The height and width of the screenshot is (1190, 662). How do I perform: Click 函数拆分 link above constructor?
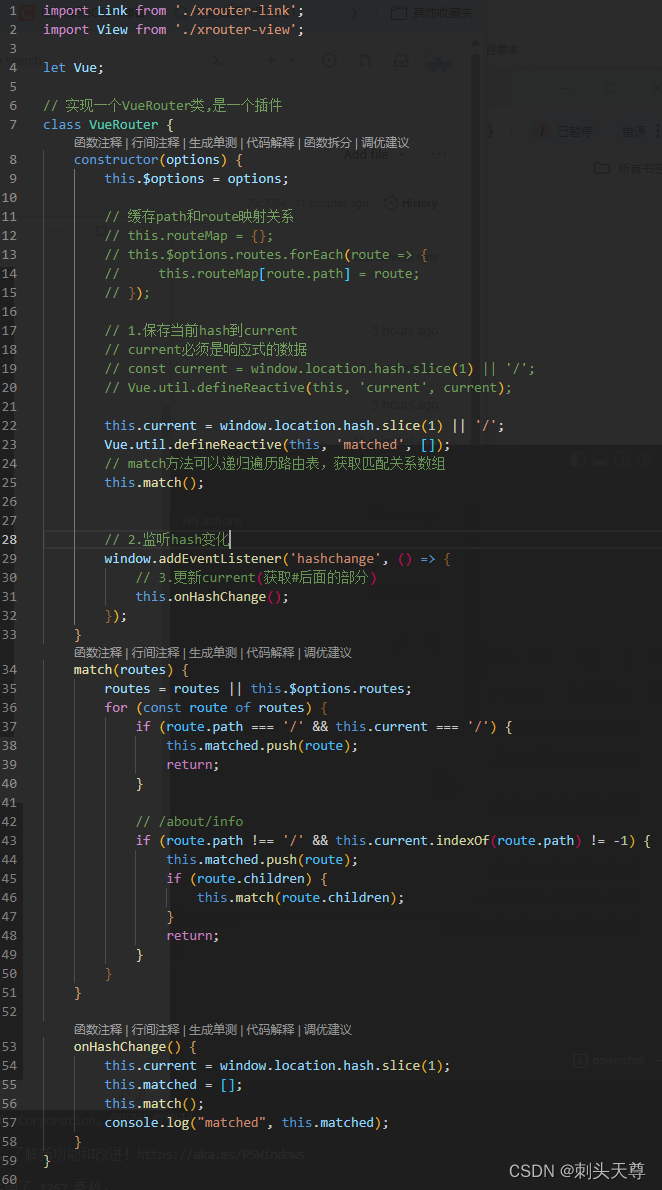(x=328, y=143)
